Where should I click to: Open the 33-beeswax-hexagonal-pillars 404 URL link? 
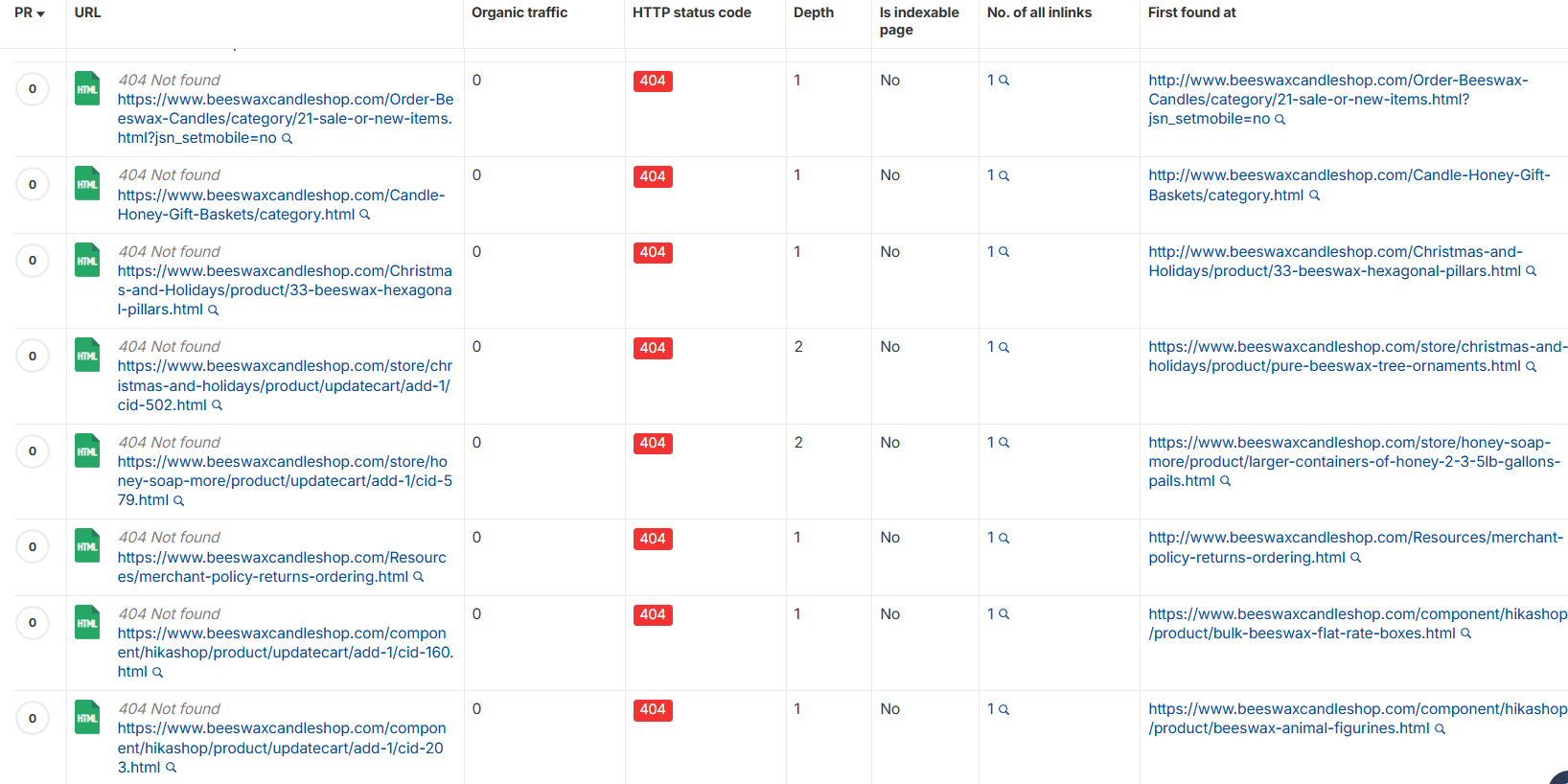pos(285,290)
